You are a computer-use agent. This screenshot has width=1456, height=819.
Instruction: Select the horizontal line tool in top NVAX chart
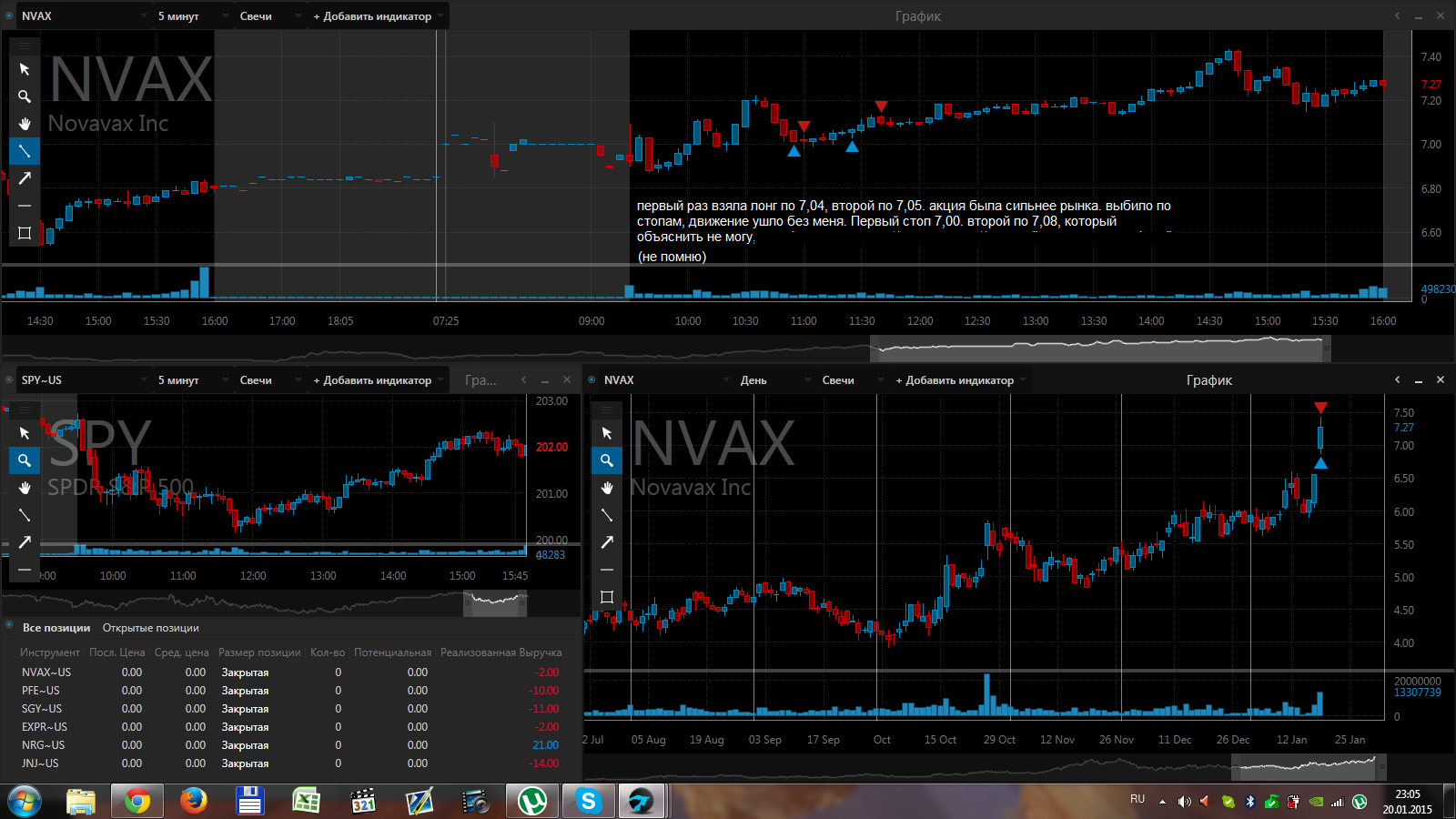25,206
